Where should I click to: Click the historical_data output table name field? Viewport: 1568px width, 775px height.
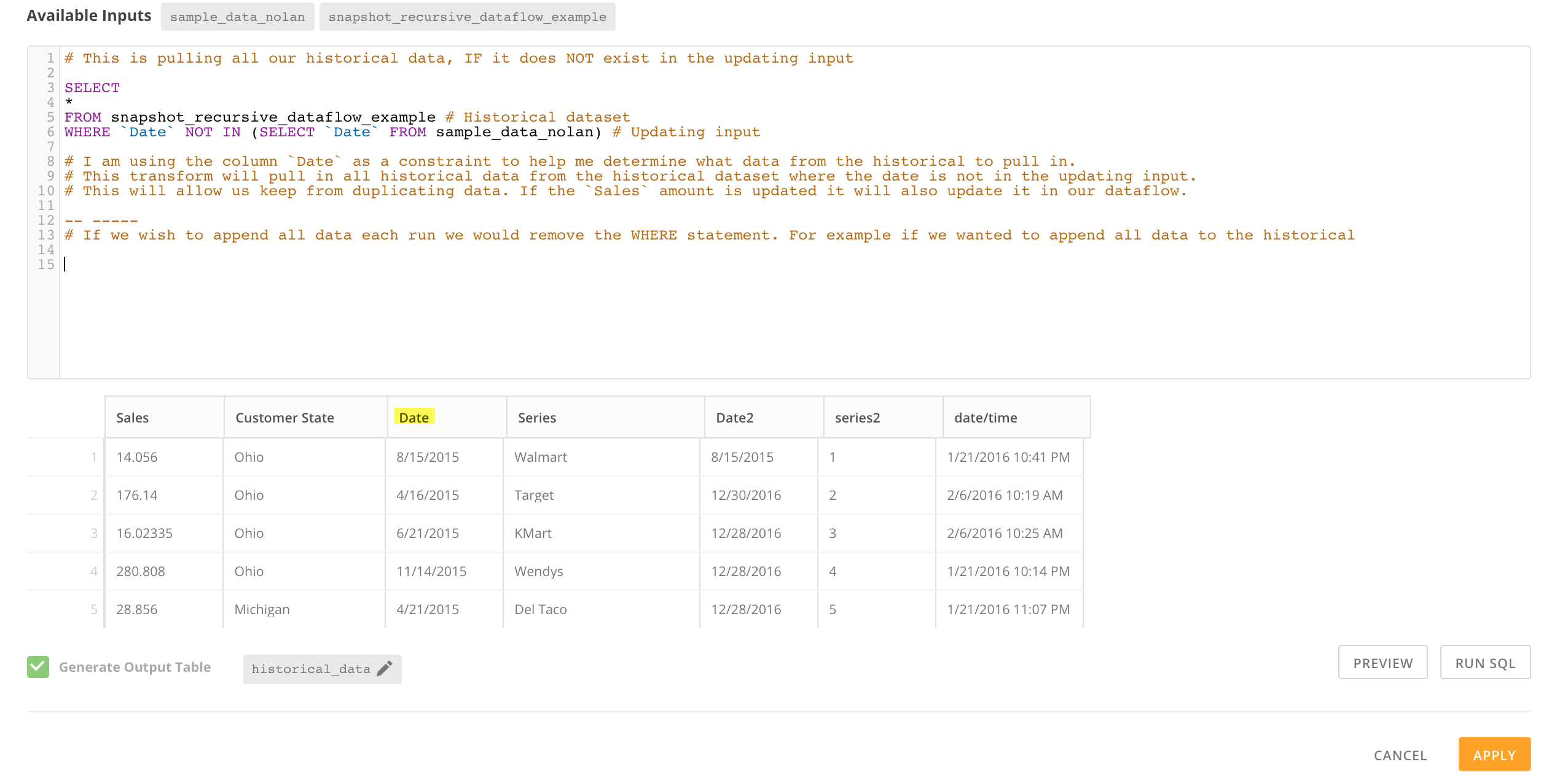tap(312, 669)
